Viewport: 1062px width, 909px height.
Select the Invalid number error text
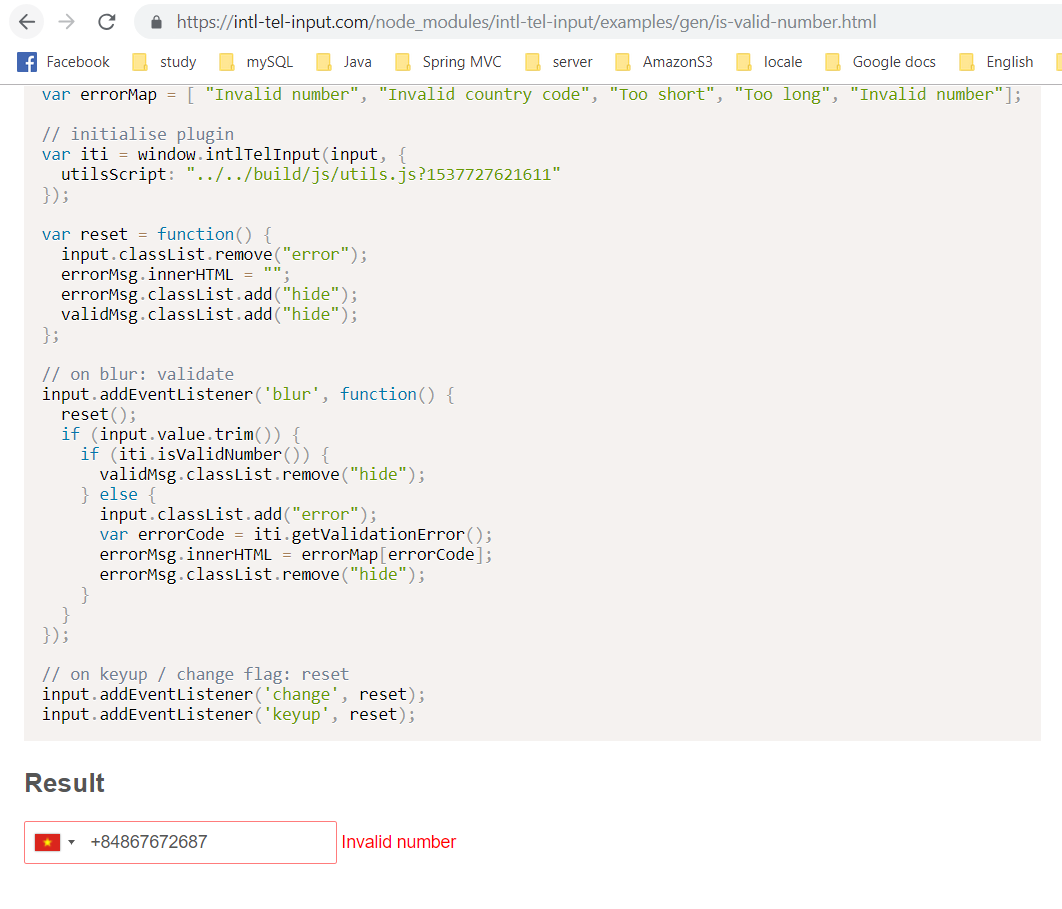click(398, 842)
